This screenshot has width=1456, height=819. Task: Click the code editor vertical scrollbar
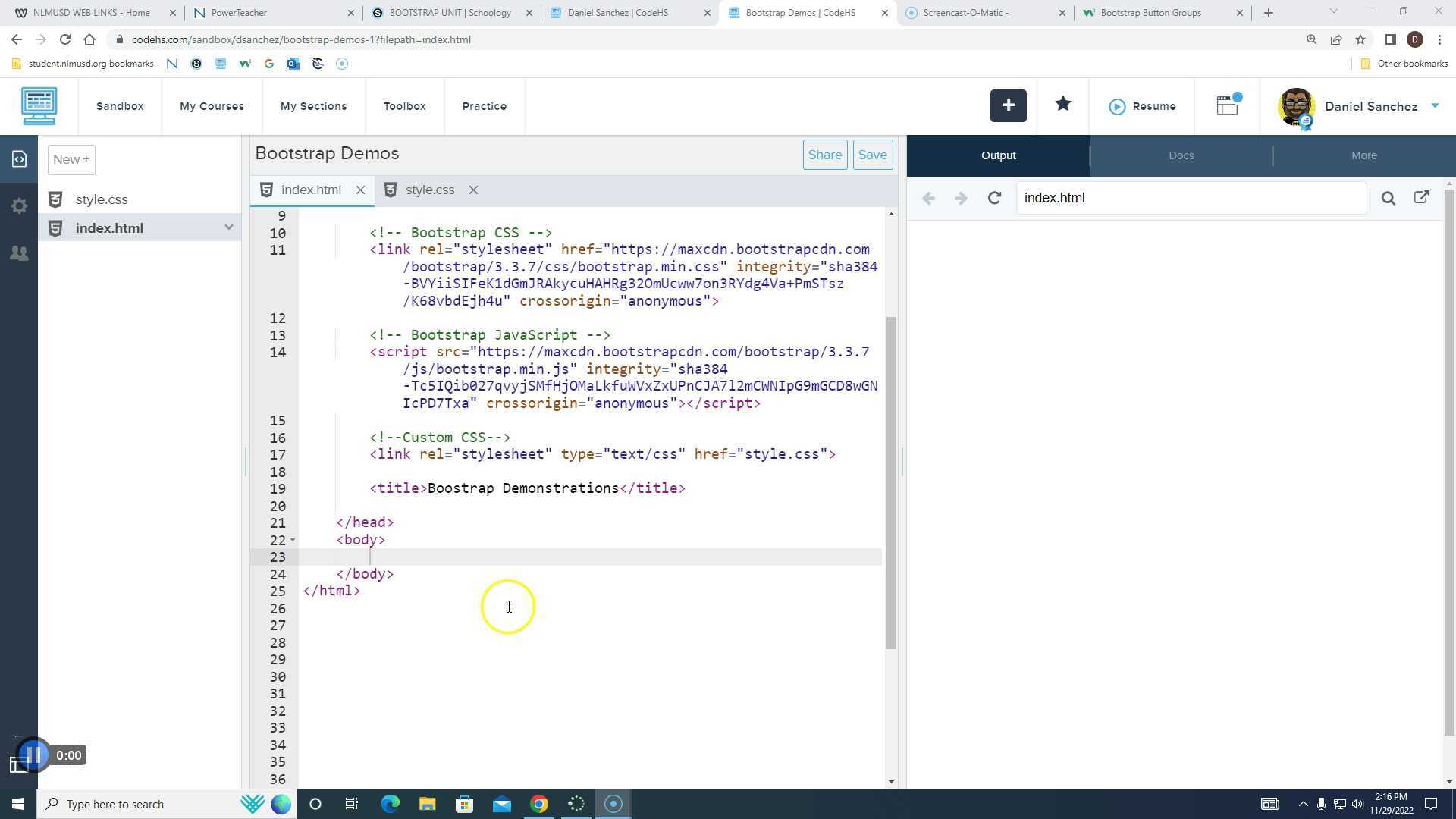coord(891,482)
